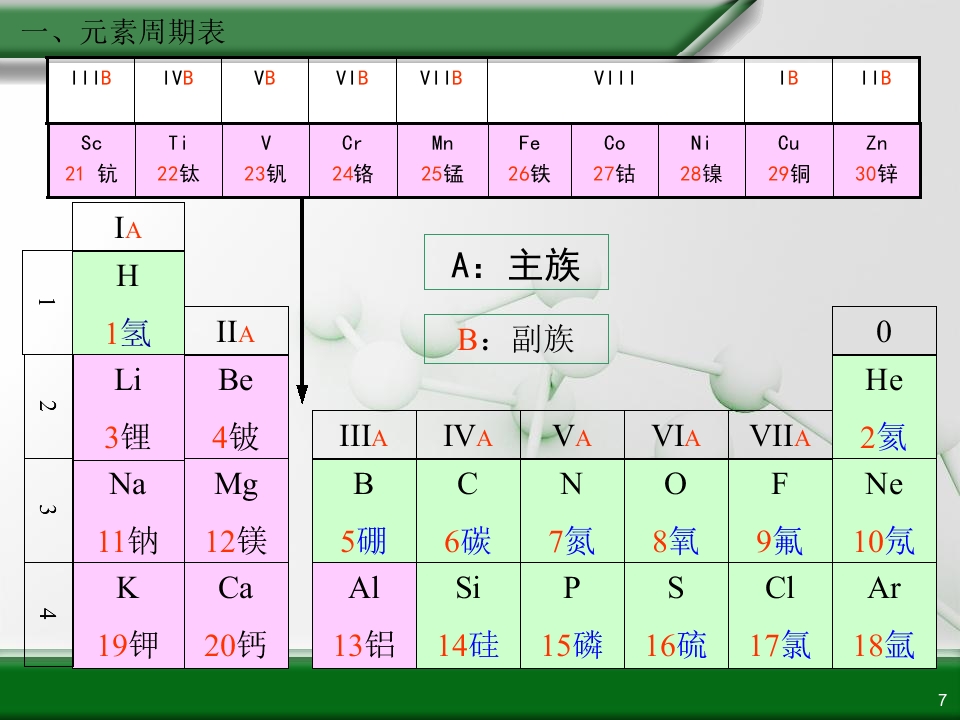The height and width of the screenshot is (720, 960).
Task: Click the VIIA group header
Action: point(780,435)
